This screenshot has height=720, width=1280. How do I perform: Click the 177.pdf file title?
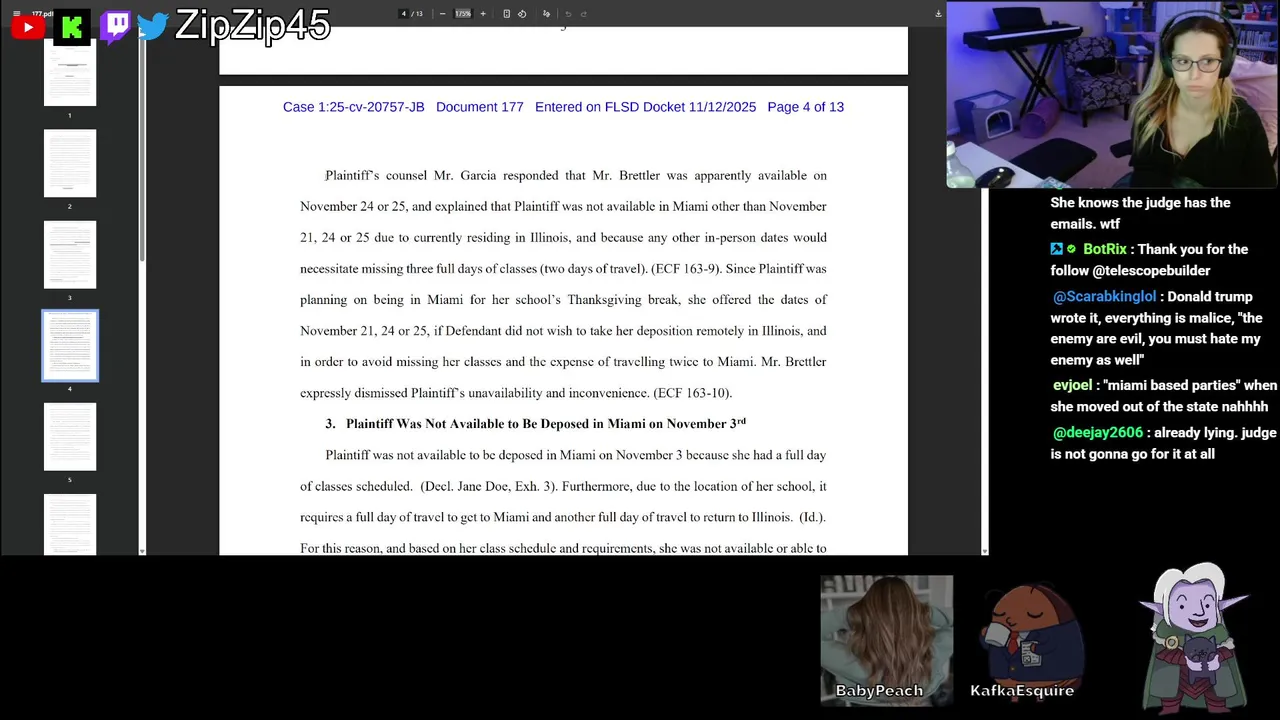point(43,14)
